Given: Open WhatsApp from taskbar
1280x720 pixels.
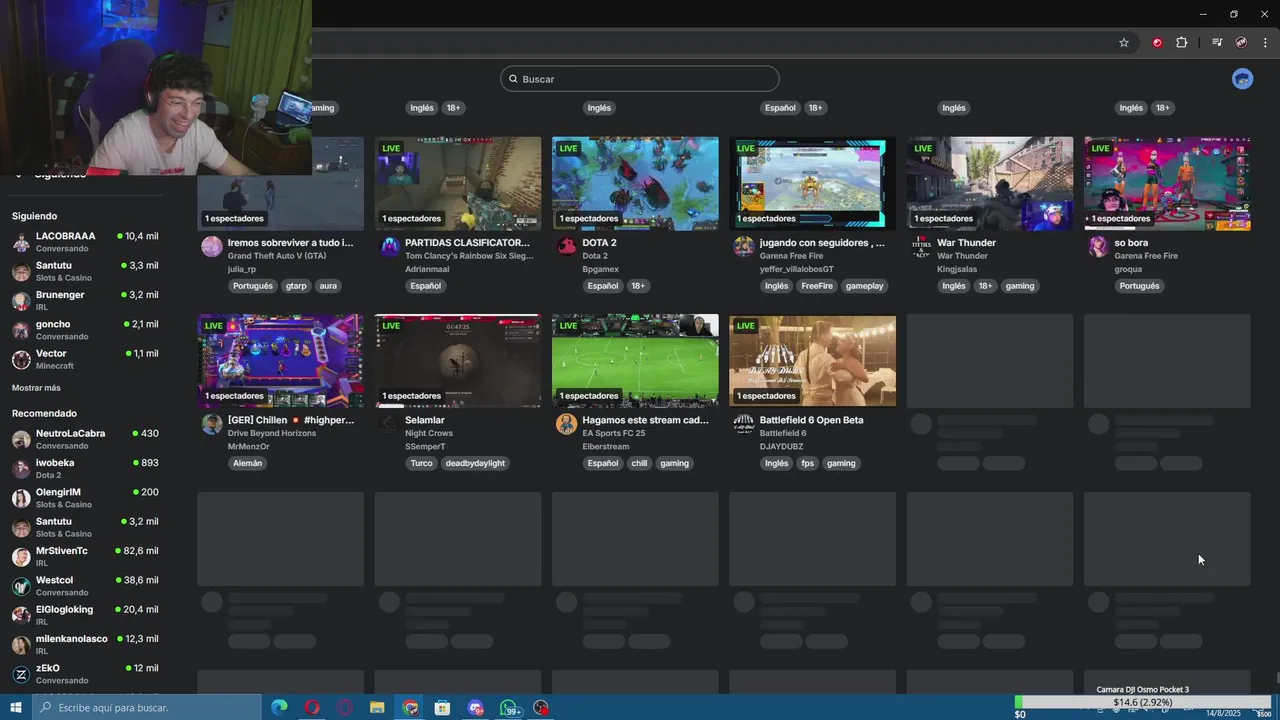Looking at the screenshot, I should (x=509, y=708).
